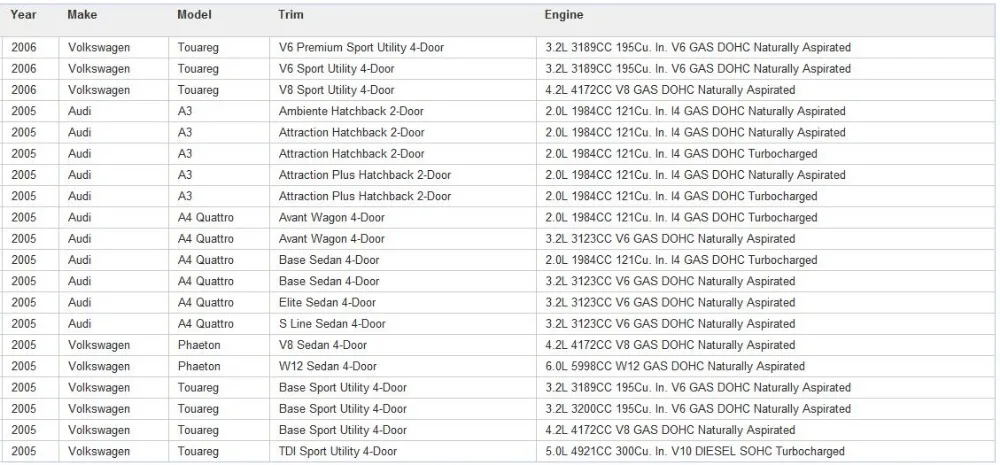
Task: Click the Make column header
Action: 82,15
